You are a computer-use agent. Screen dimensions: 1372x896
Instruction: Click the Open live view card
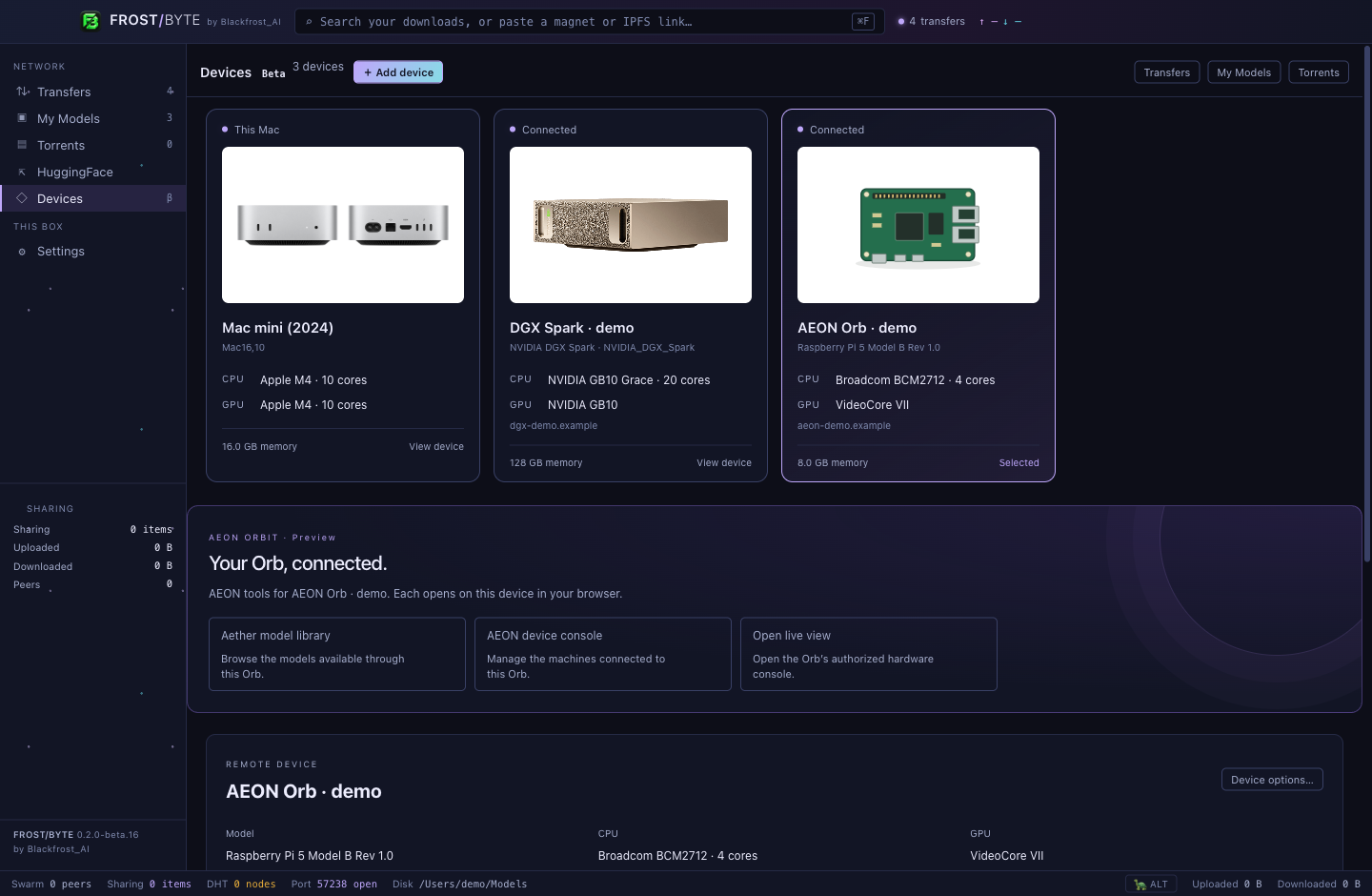pos(869,654)
